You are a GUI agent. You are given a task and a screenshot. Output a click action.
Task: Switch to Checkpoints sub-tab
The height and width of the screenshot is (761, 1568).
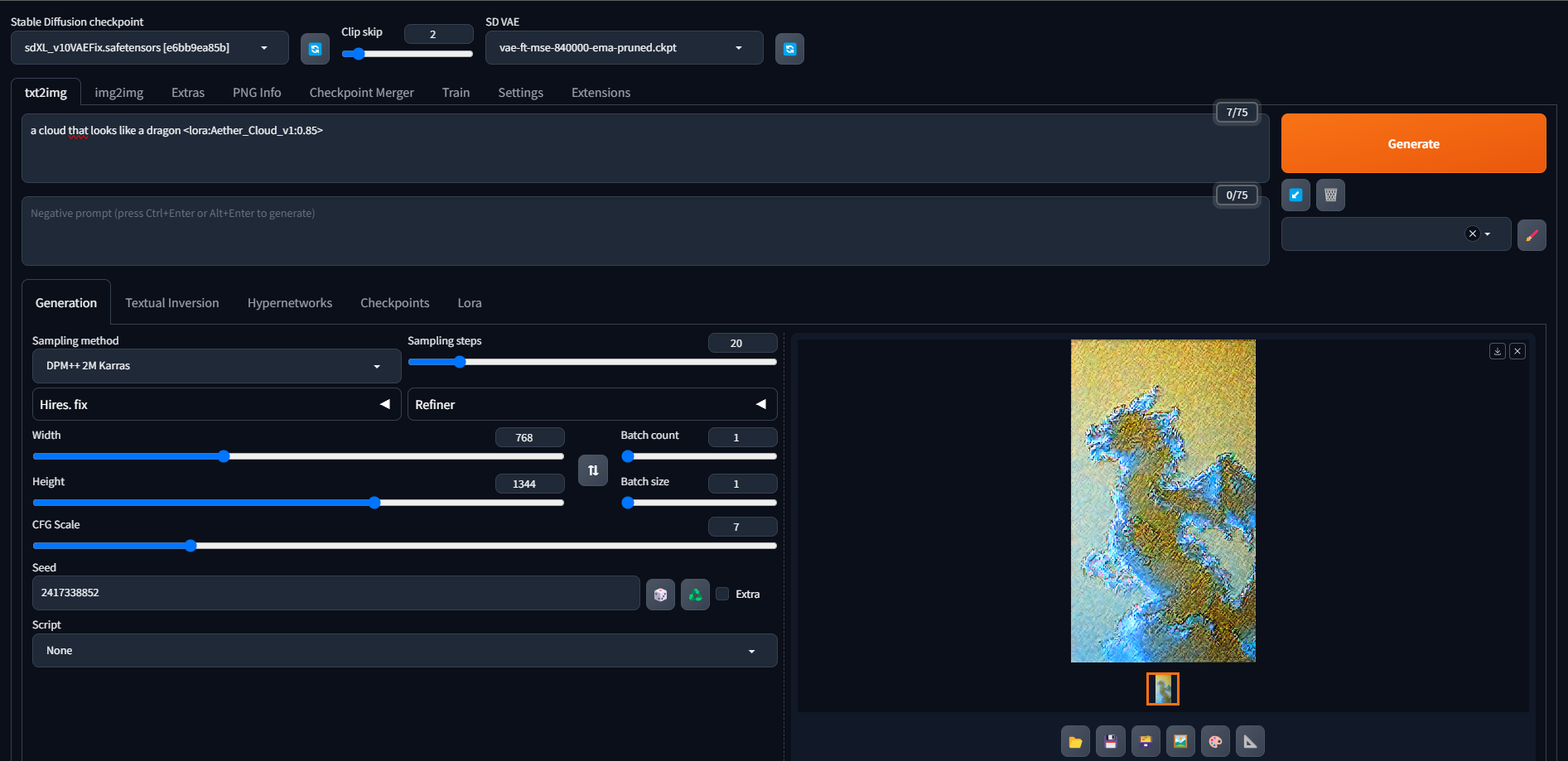pyautogui.click(x=395, y=303)
